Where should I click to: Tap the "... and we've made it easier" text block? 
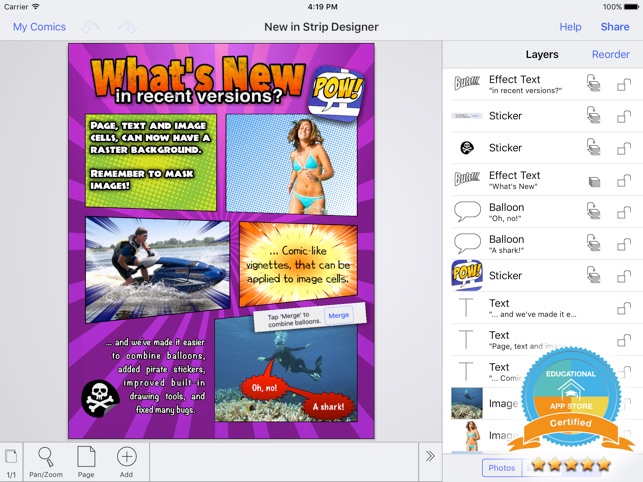pyautogui.click(x=156, y=376)
